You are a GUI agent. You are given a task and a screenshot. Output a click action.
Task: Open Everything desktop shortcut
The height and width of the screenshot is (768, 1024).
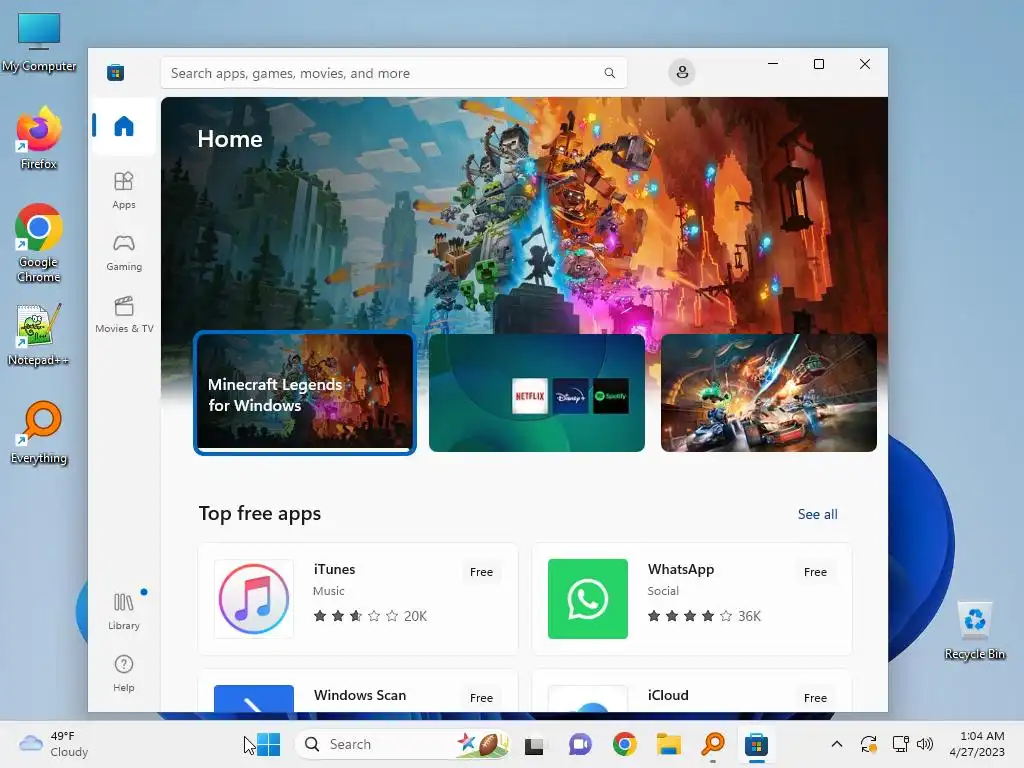[39, 432]
